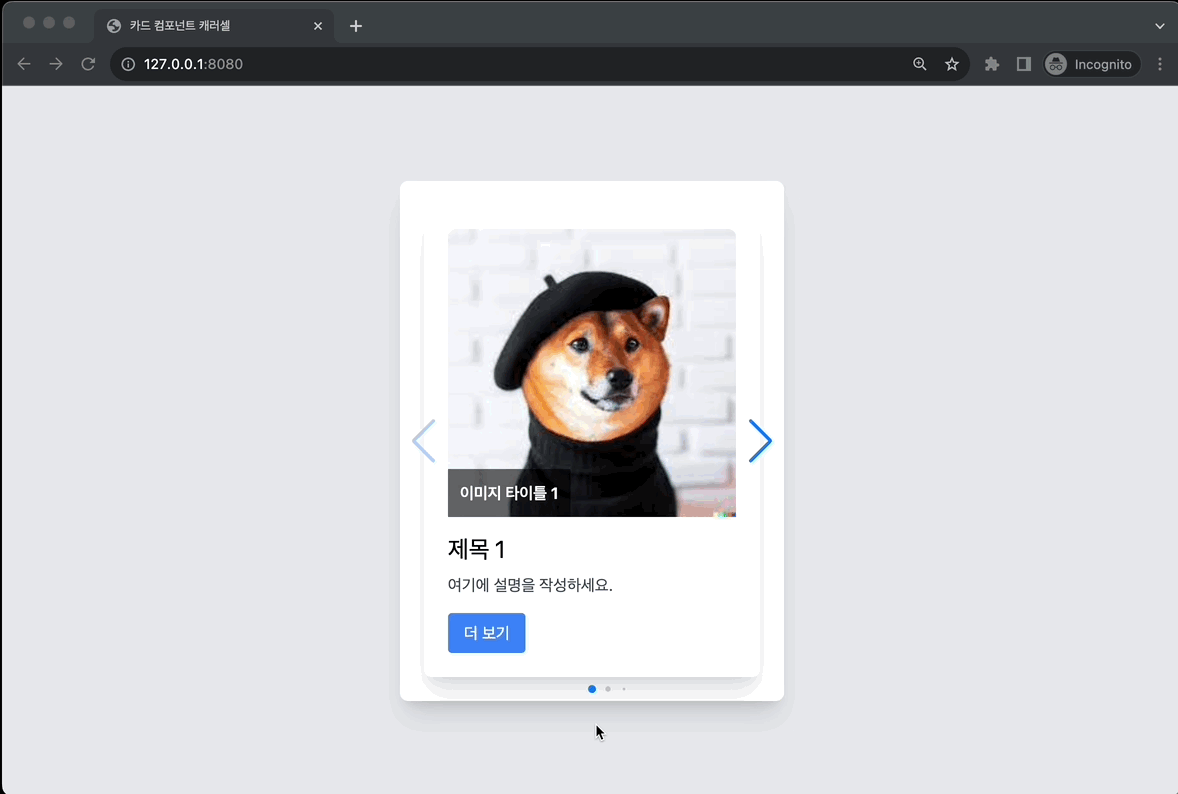Open the Extensions puzzle icon
The width and height of the screenshot is (1178, 794).
pyautogui.click(x=992, y=64)
